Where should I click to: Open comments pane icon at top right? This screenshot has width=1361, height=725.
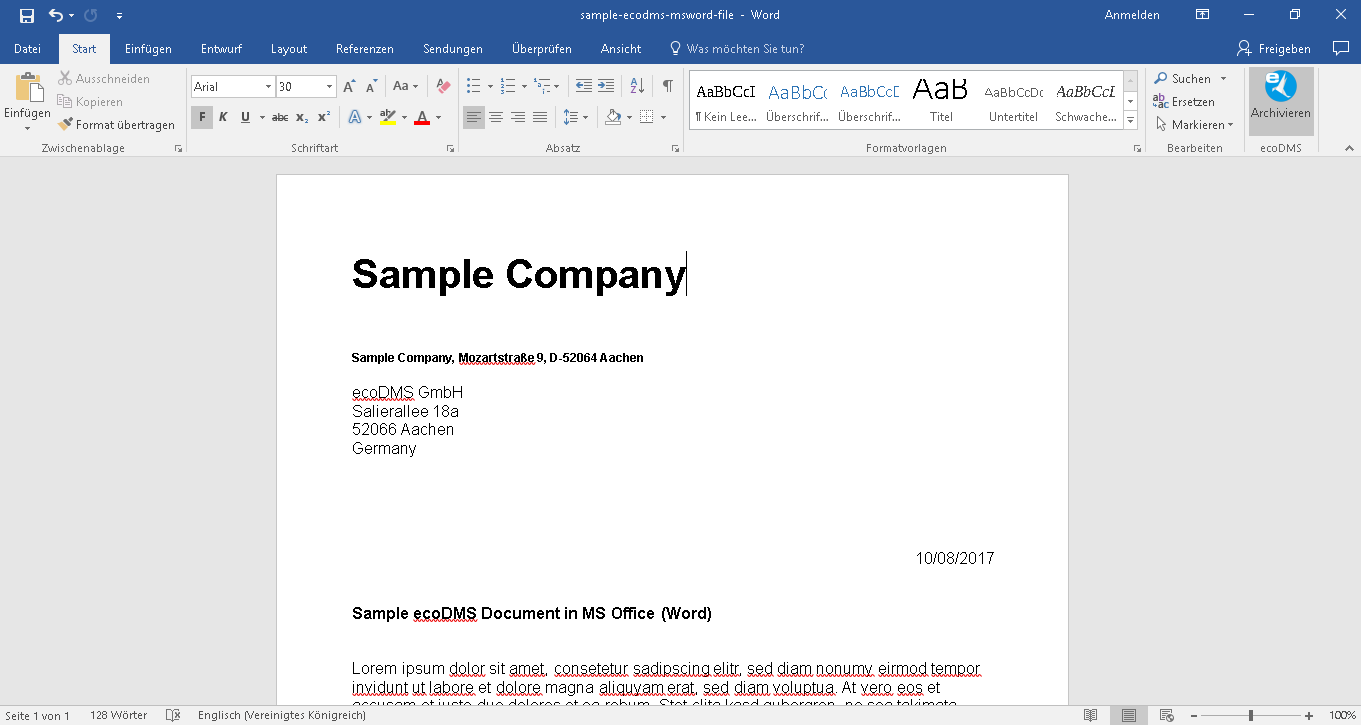tap(1341, 48)
